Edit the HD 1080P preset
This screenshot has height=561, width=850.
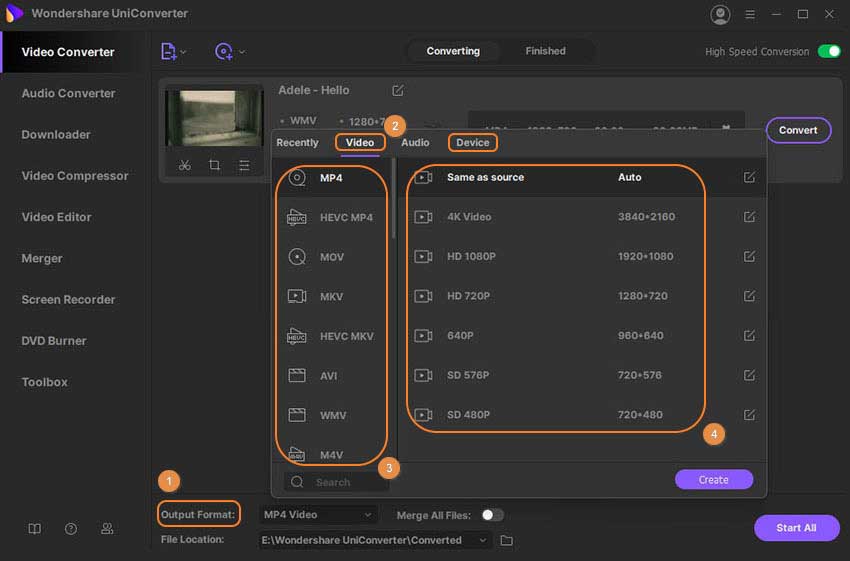[749, 256]
